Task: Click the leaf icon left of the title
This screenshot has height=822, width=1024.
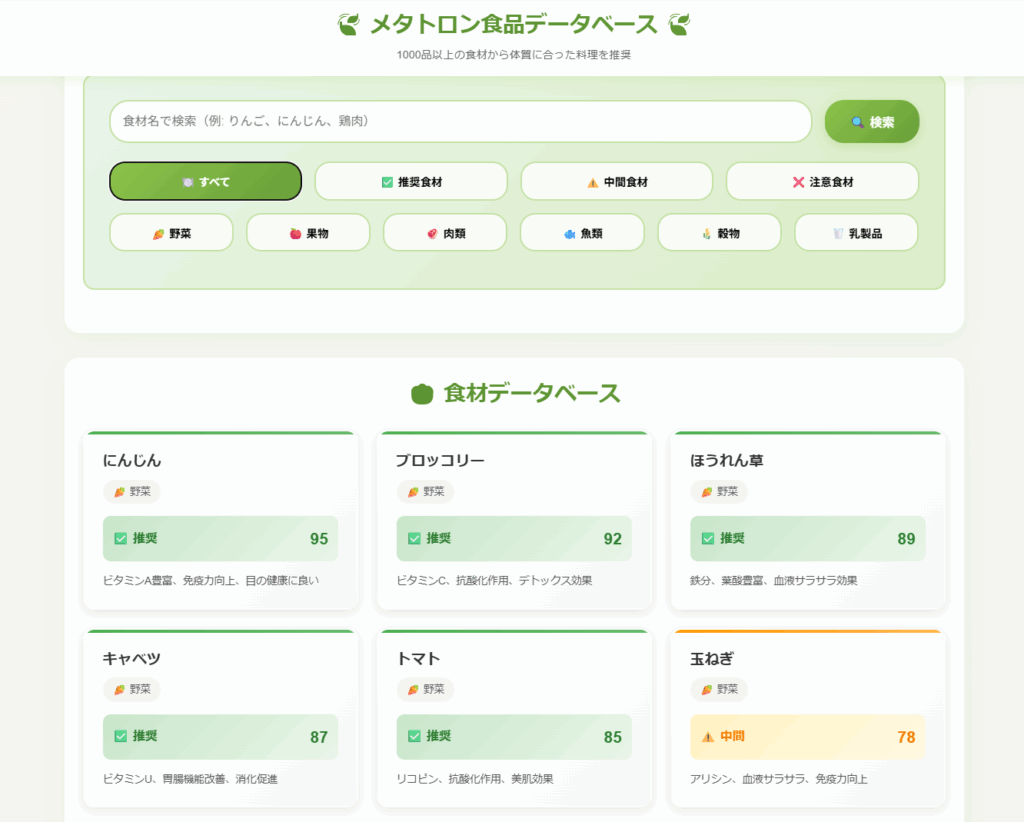Action: coord(348,24)
